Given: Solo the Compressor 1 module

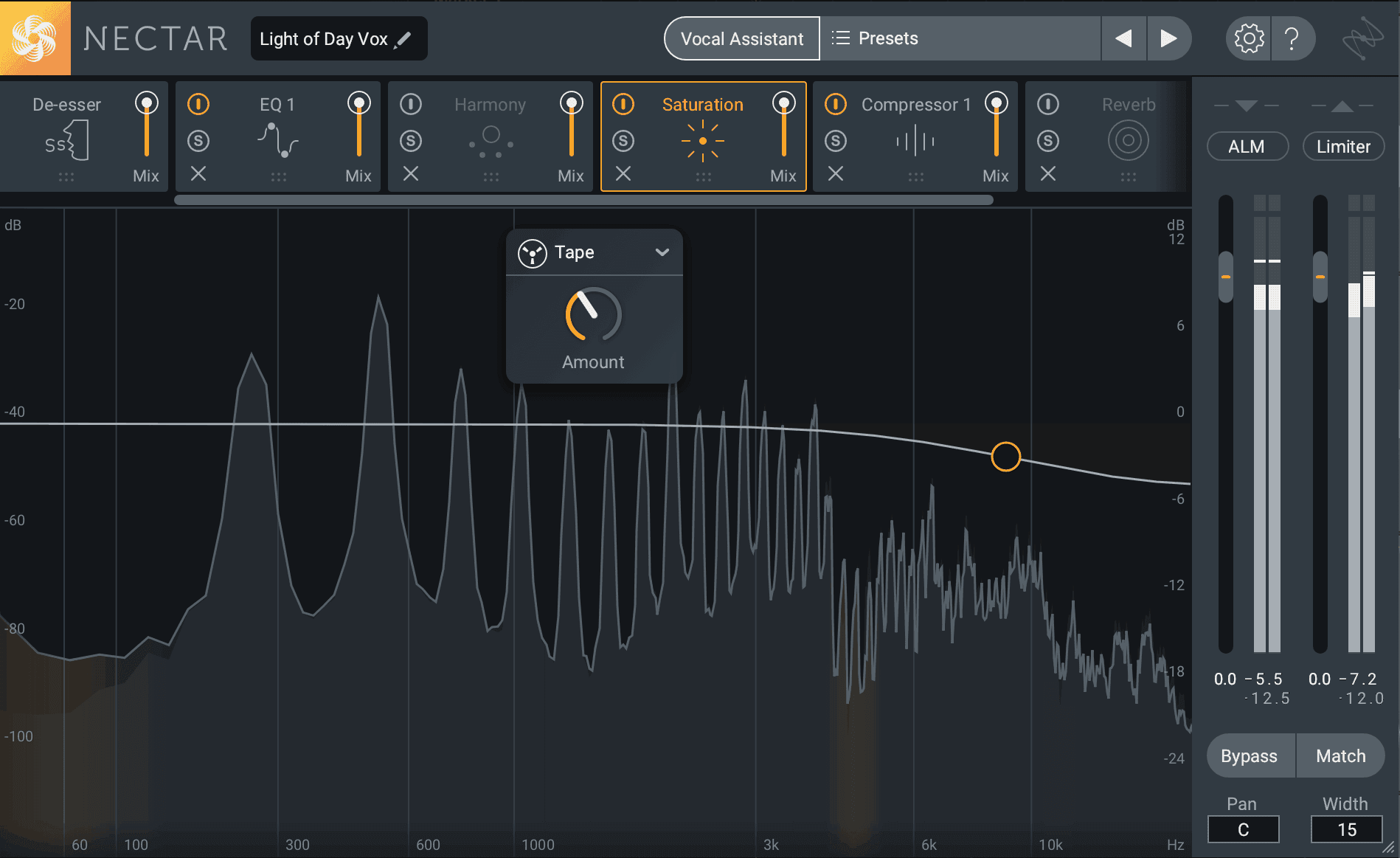Looking at the screenshot, I should (x=836, y=140).
